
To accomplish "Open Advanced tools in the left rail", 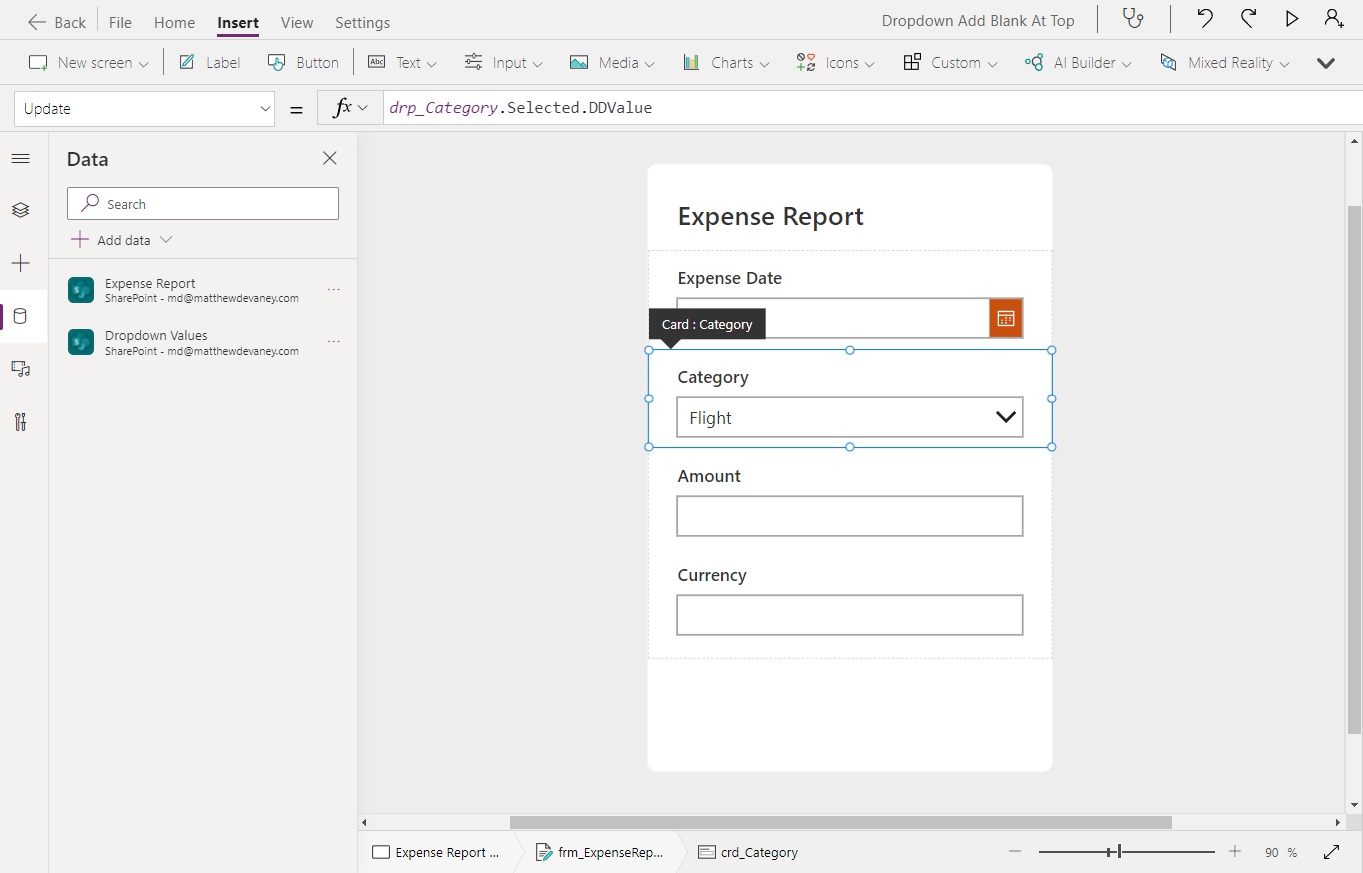I will point(21,422).
